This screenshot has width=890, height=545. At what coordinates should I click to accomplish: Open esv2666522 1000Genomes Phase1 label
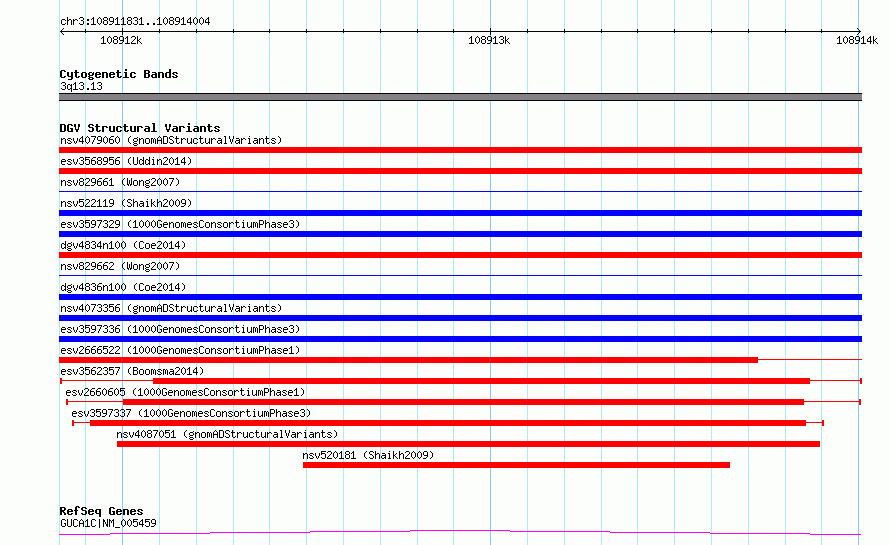[x=180, y=350]
